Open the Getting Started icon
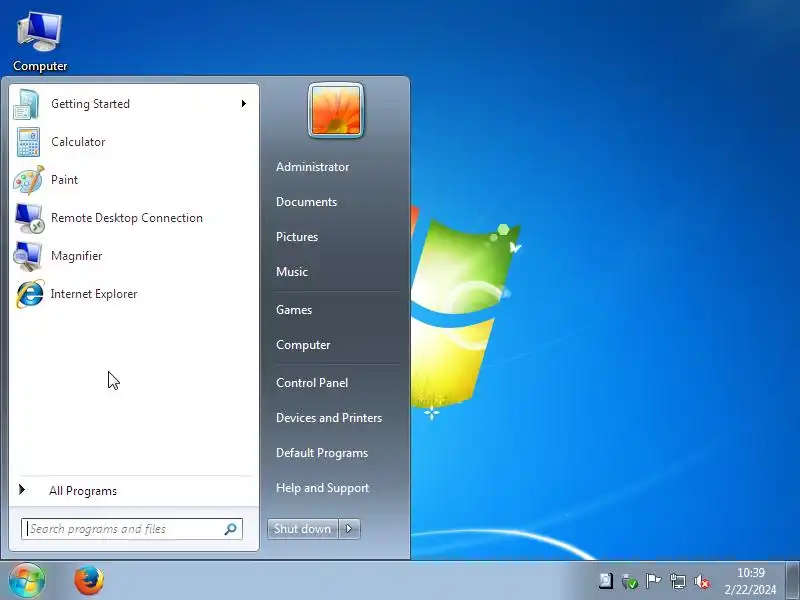Image resolution: width=800 pixels, height=600 pixels. (27, 104)
